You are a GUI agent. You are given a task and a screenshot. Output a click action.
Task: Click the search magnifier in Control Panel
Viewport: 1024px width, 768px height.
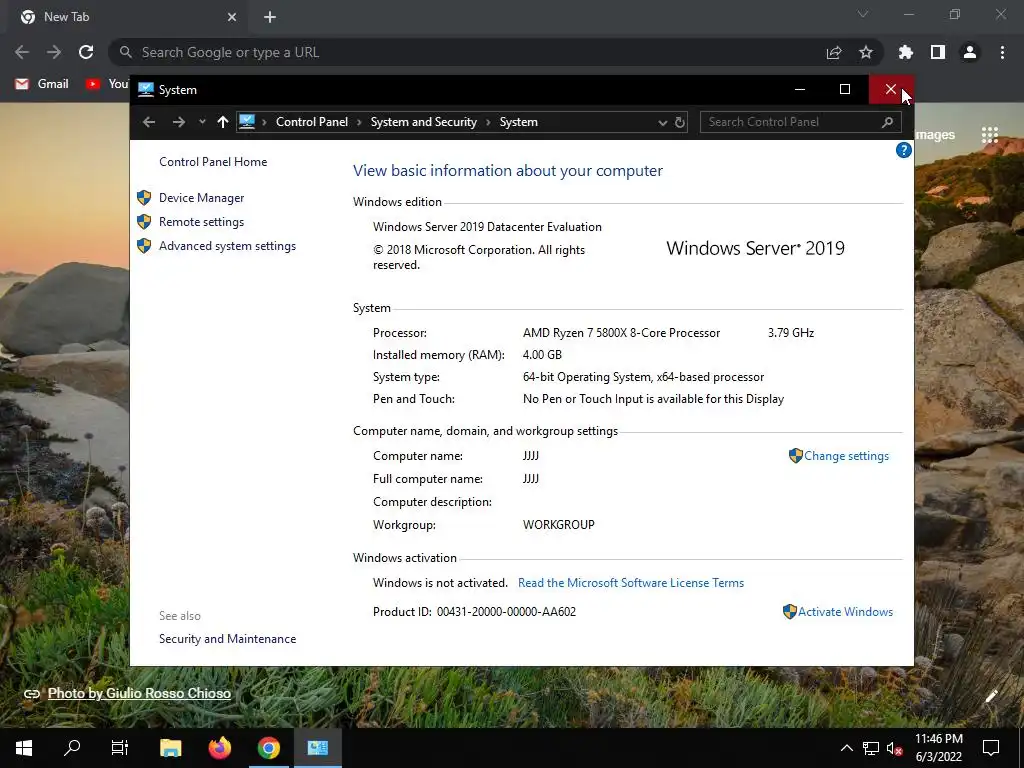[887, 122]
